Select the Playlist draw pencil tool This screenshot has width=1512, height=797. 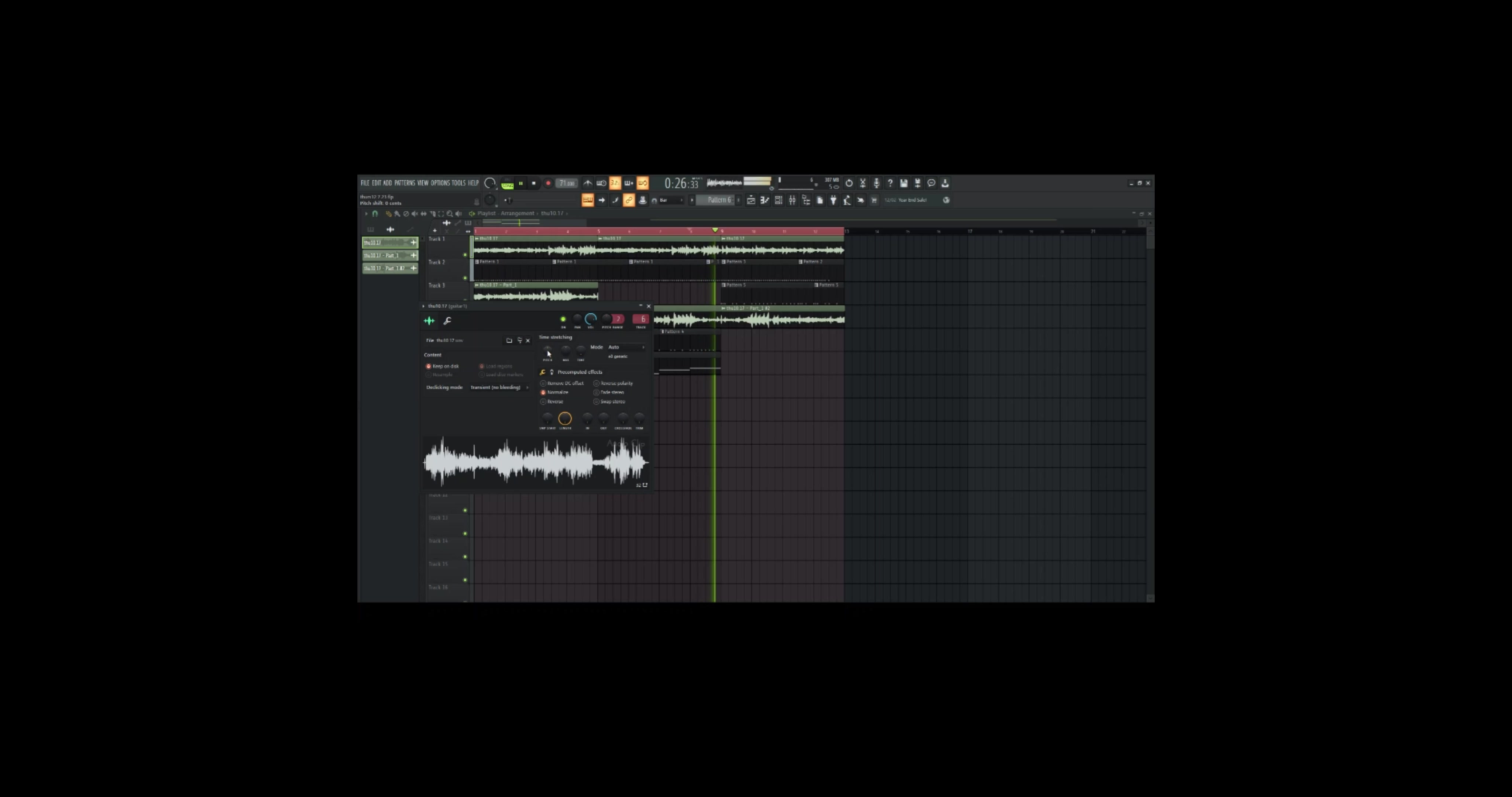pyautogui.click(x=389, y=214)
